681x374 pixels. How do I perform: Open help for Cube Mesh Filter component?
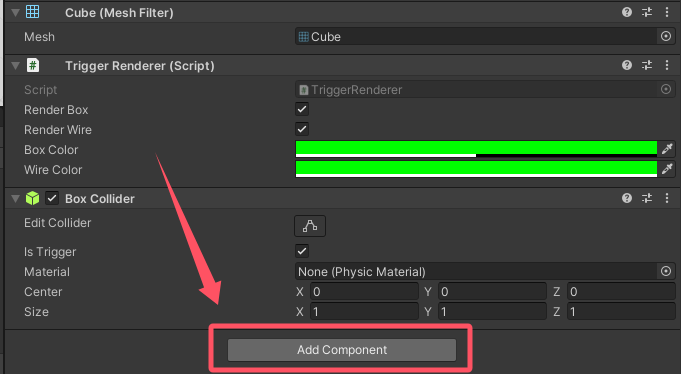pos(626,12)
